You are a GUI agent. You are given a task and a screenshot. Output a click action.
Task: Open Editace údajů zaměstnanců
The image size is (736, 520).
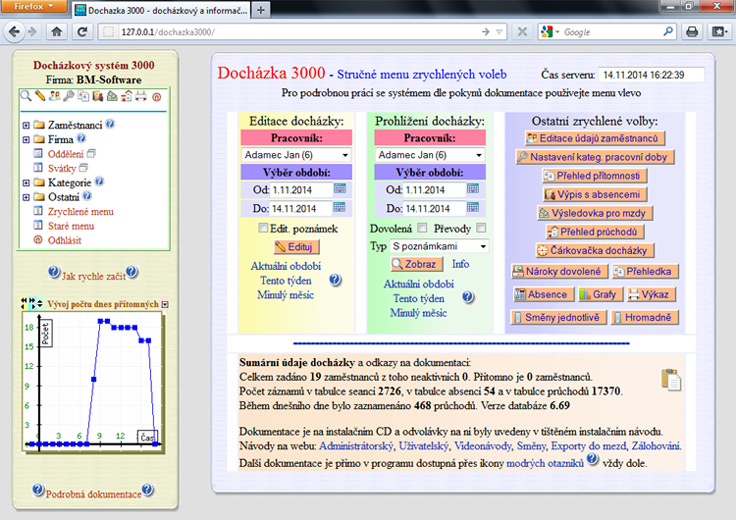point(595,138)
